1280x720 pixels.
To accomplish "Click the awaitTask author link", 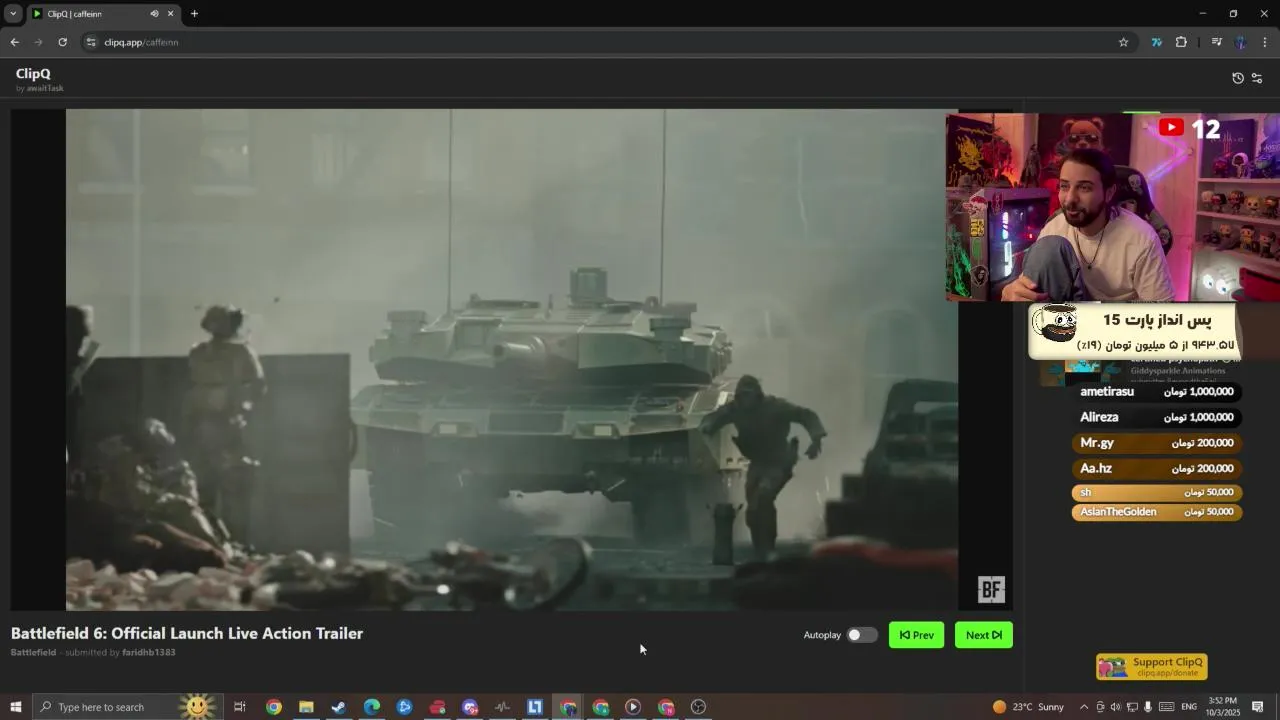I will tap(45, 88).
